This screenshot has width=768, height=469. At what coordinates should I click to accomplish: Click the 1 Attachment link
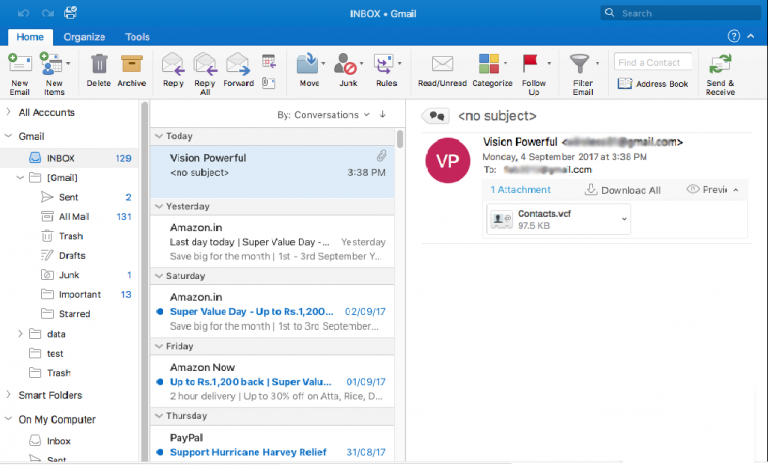point(520,189)
